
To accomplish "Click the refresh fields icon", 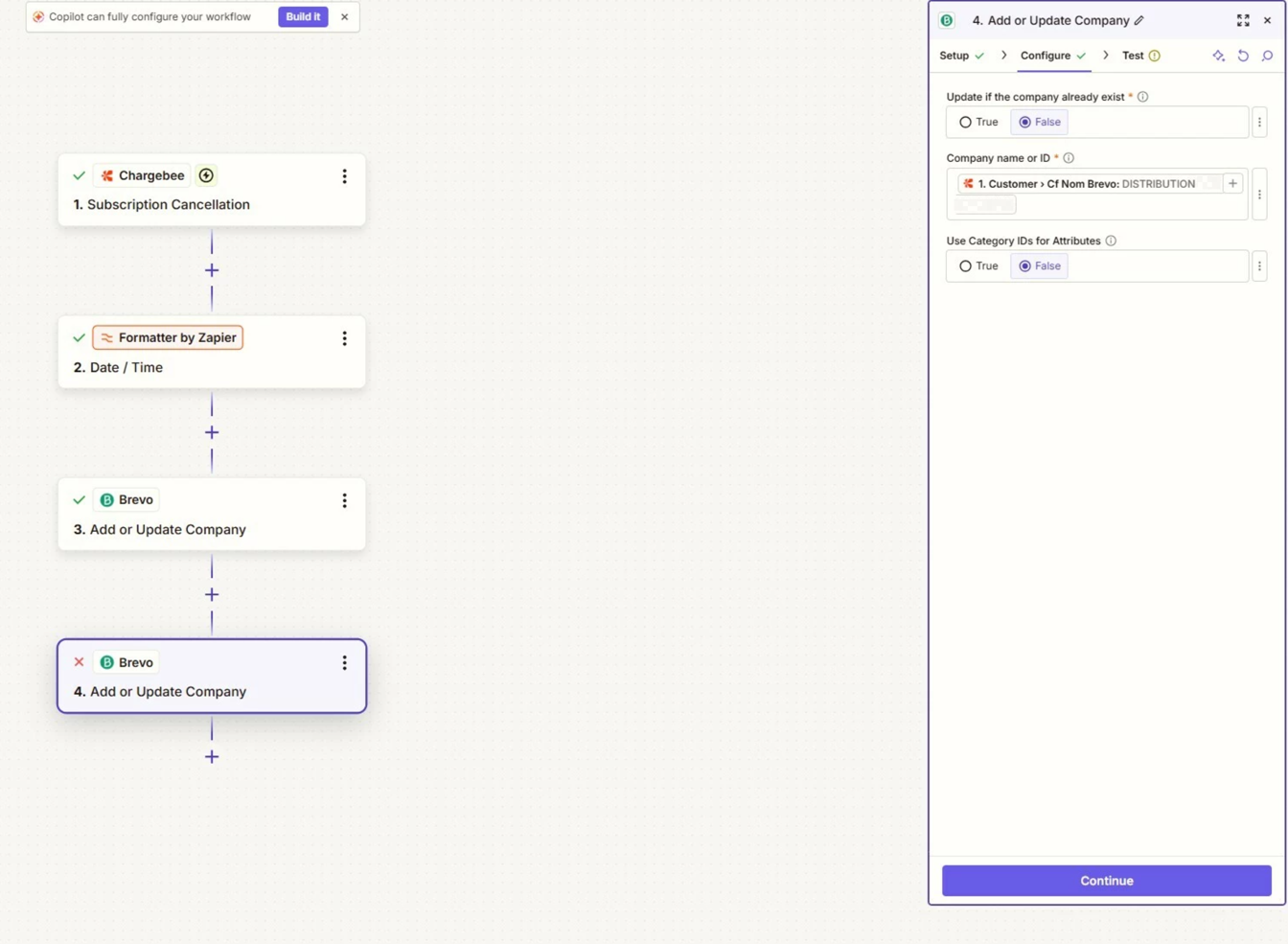I will [x=1243, y=56].
